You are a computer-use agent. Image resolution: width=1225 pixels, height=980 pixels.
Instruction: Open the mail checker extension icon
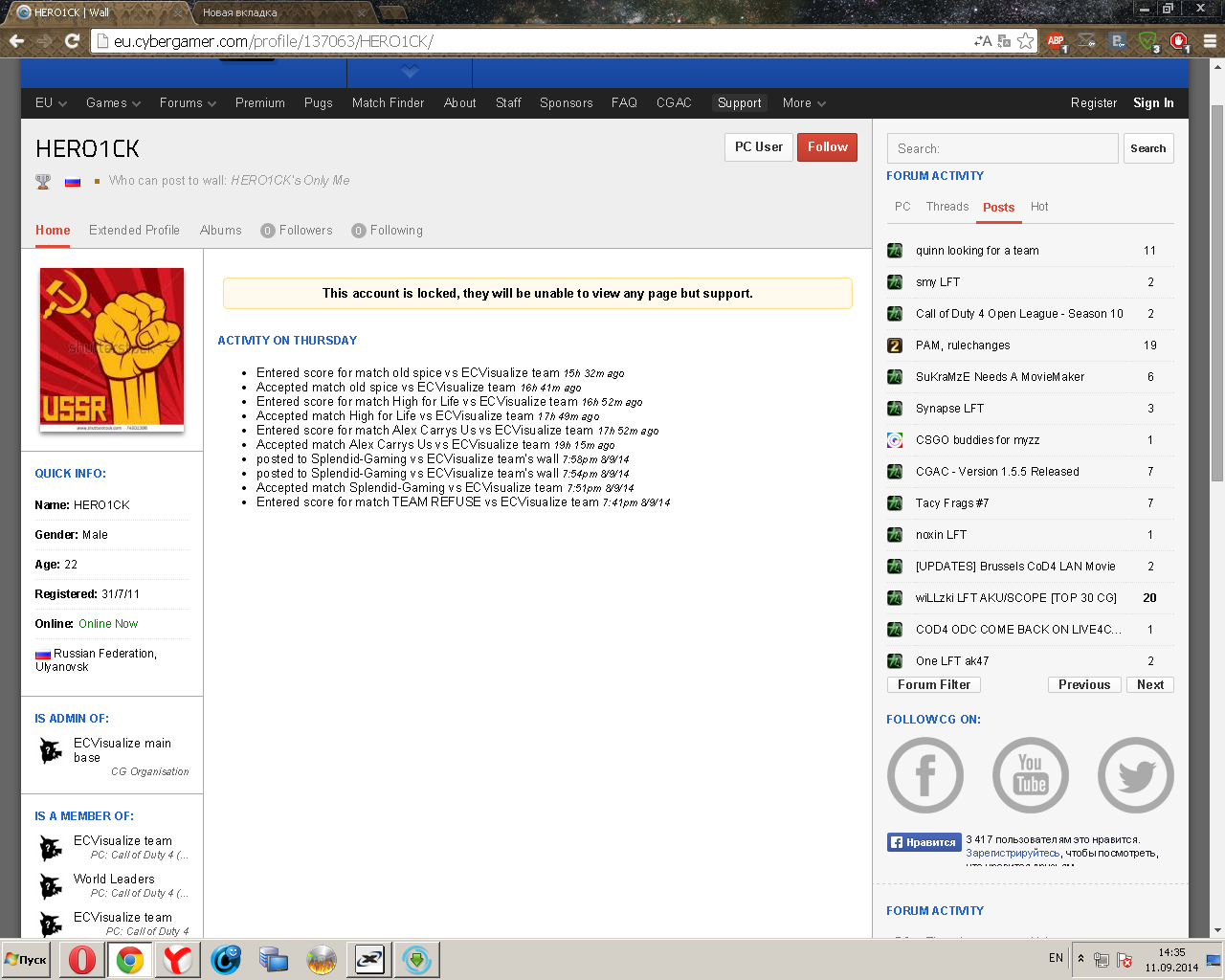[1086, 41]
